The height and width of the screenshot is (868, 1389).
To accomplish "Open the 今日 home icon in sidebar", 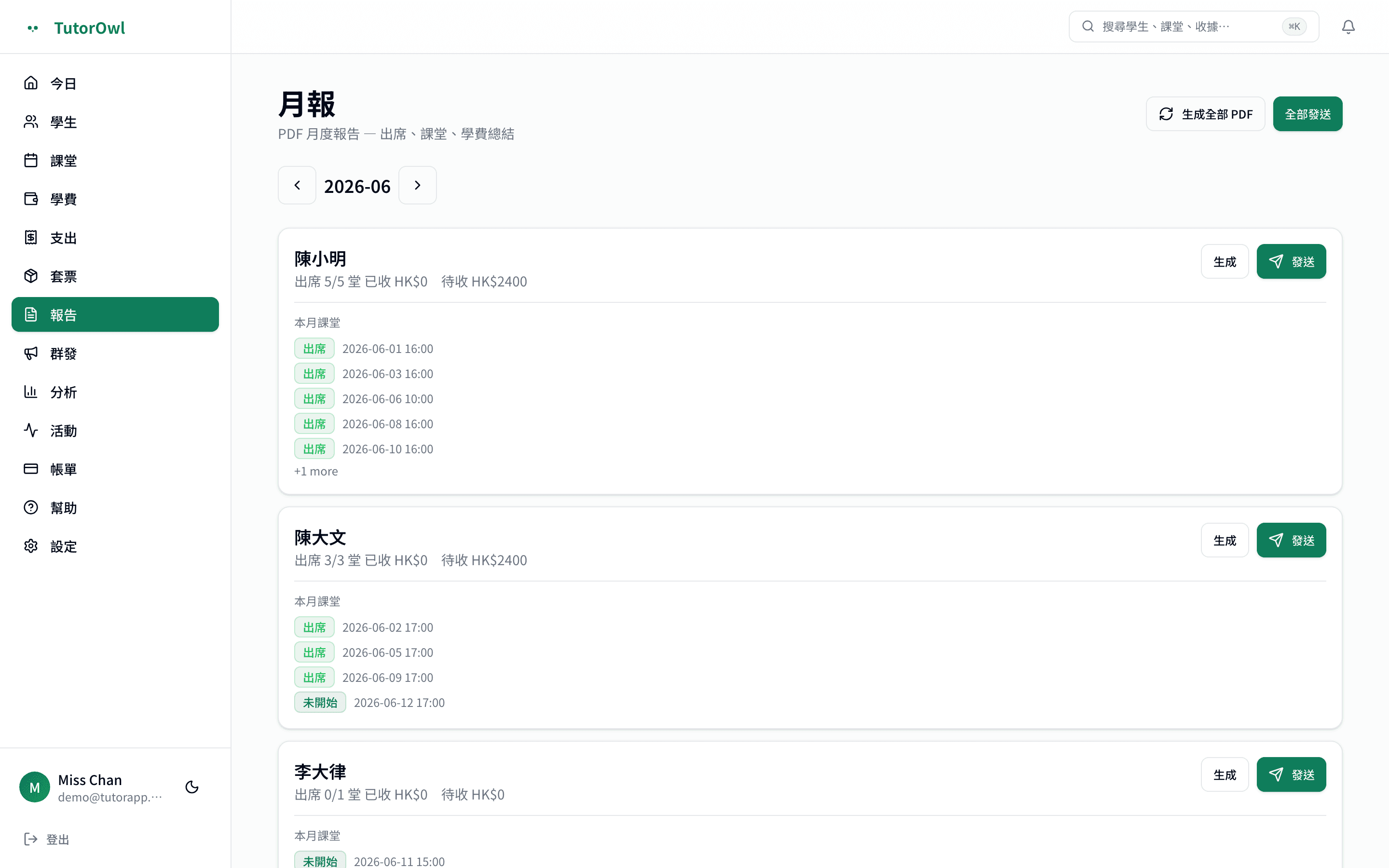I will click(x=31, y=83).
